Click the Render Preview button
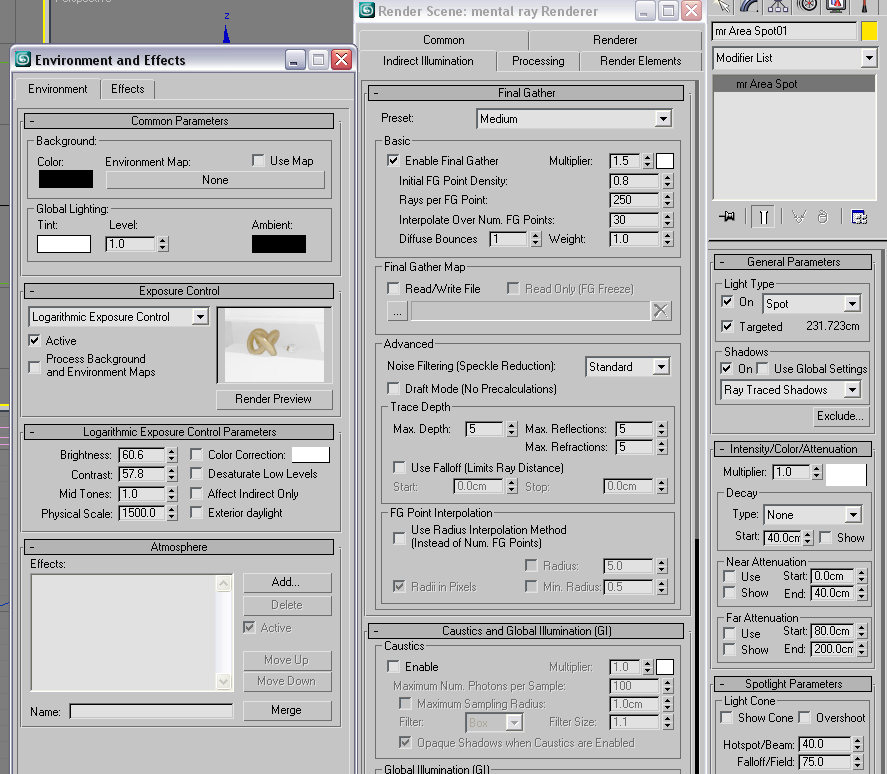Image resolution: width=887 pixels, height=774 pixels. click(274, 399)
